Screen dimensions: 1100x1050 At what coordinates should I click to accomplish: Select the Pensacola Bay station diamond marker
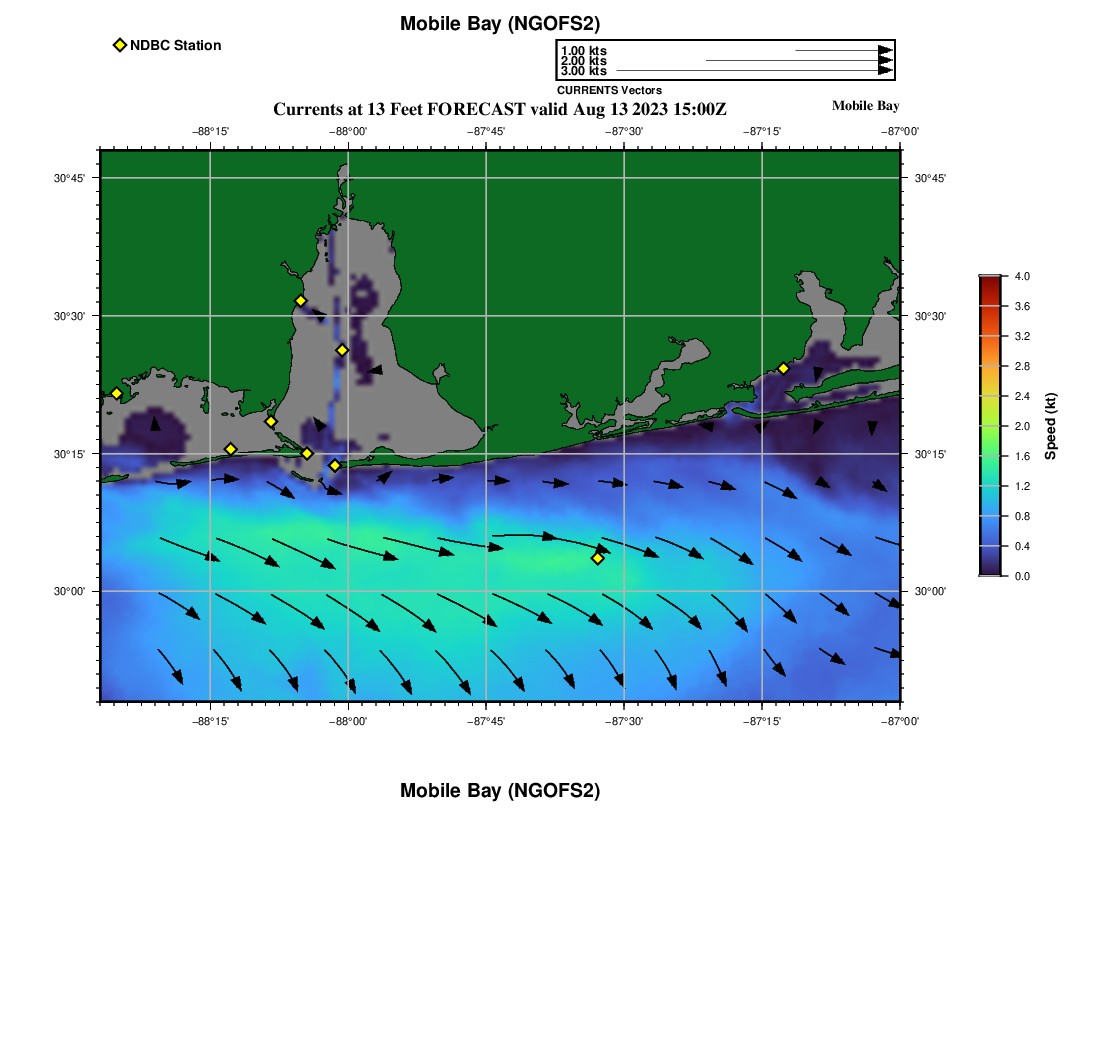(x=784, y=368)
